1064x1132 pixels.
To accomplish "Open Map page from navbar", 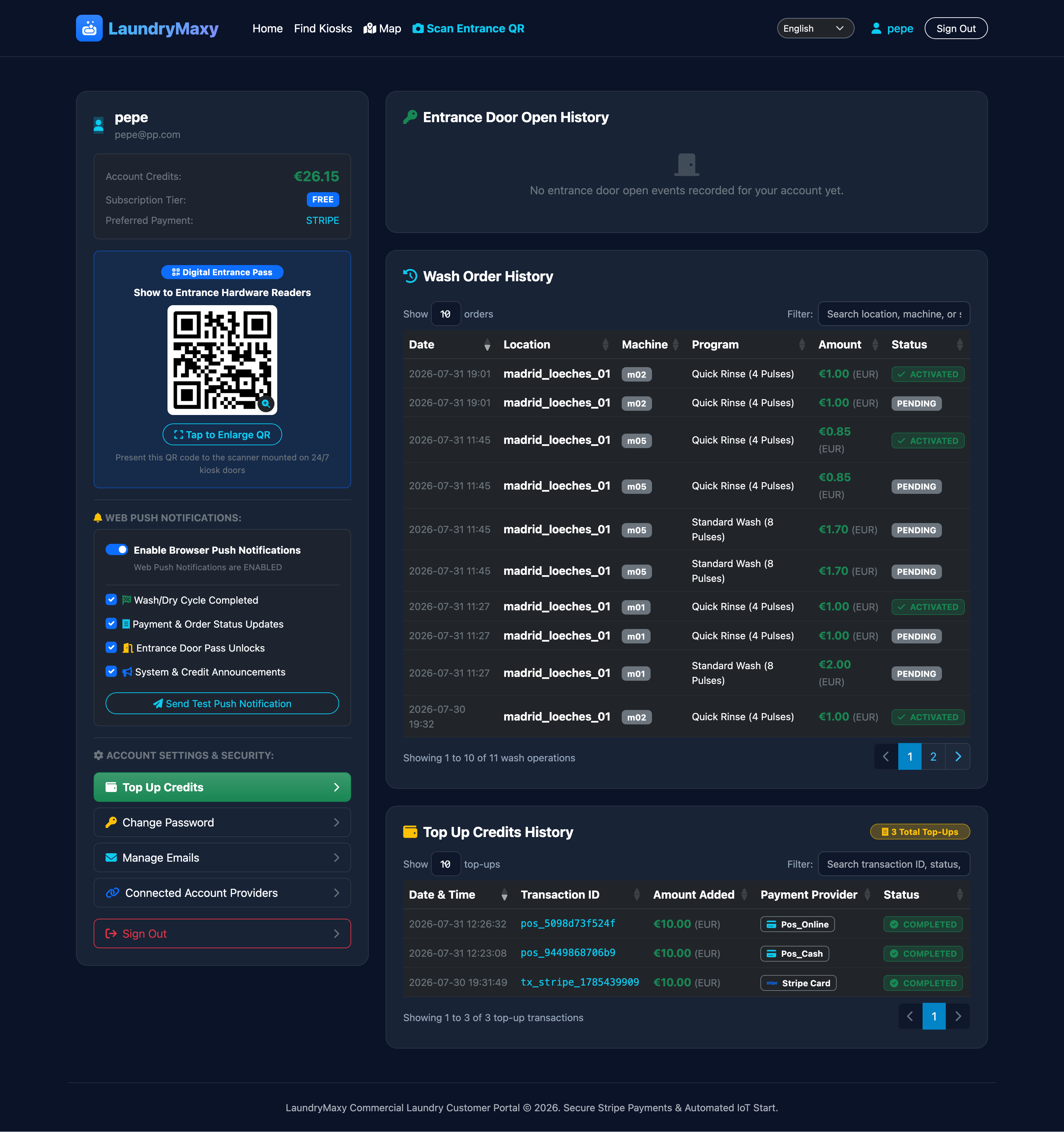I will tap(382, 29).
